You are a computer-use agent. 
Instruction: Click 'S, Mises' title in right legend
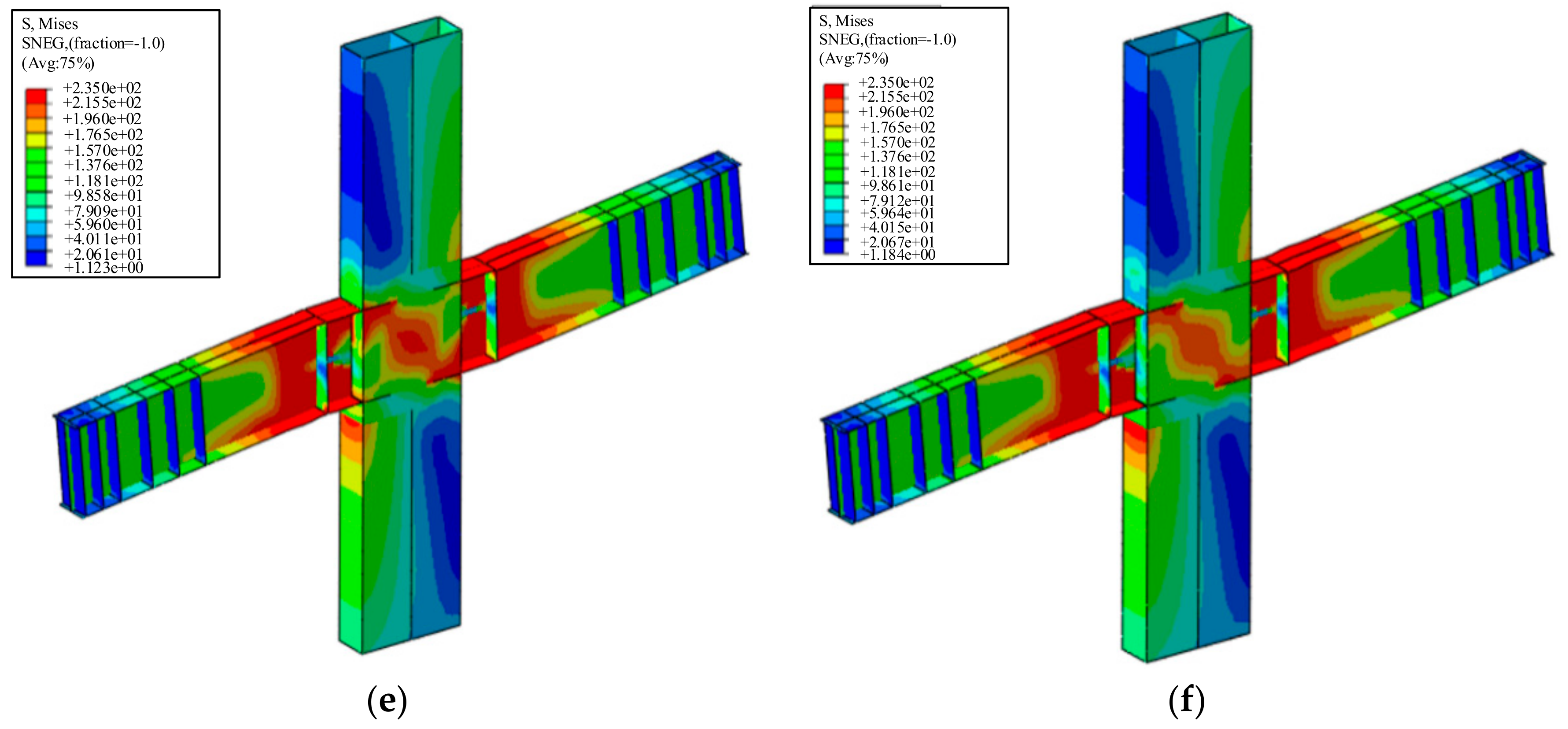[846, 21]
